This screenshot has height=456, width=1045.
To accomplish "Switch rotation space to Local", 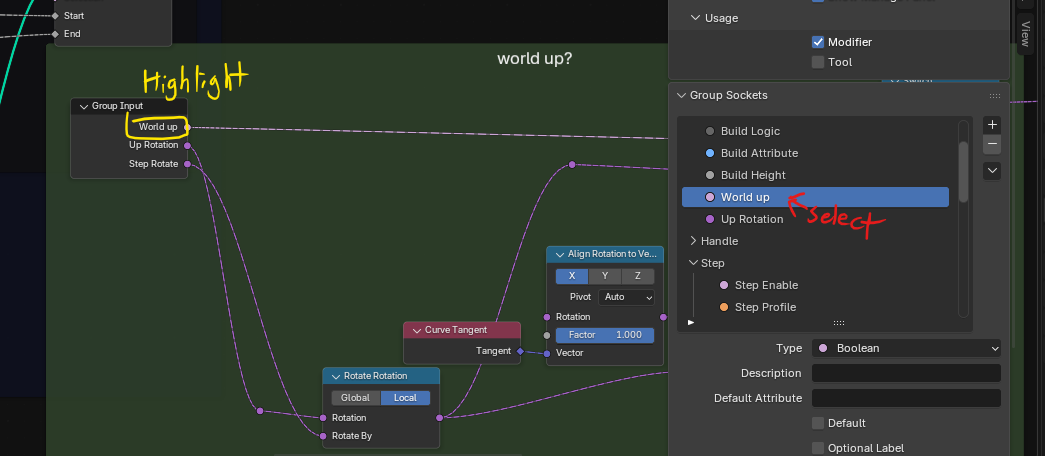I will click(405, 398).
